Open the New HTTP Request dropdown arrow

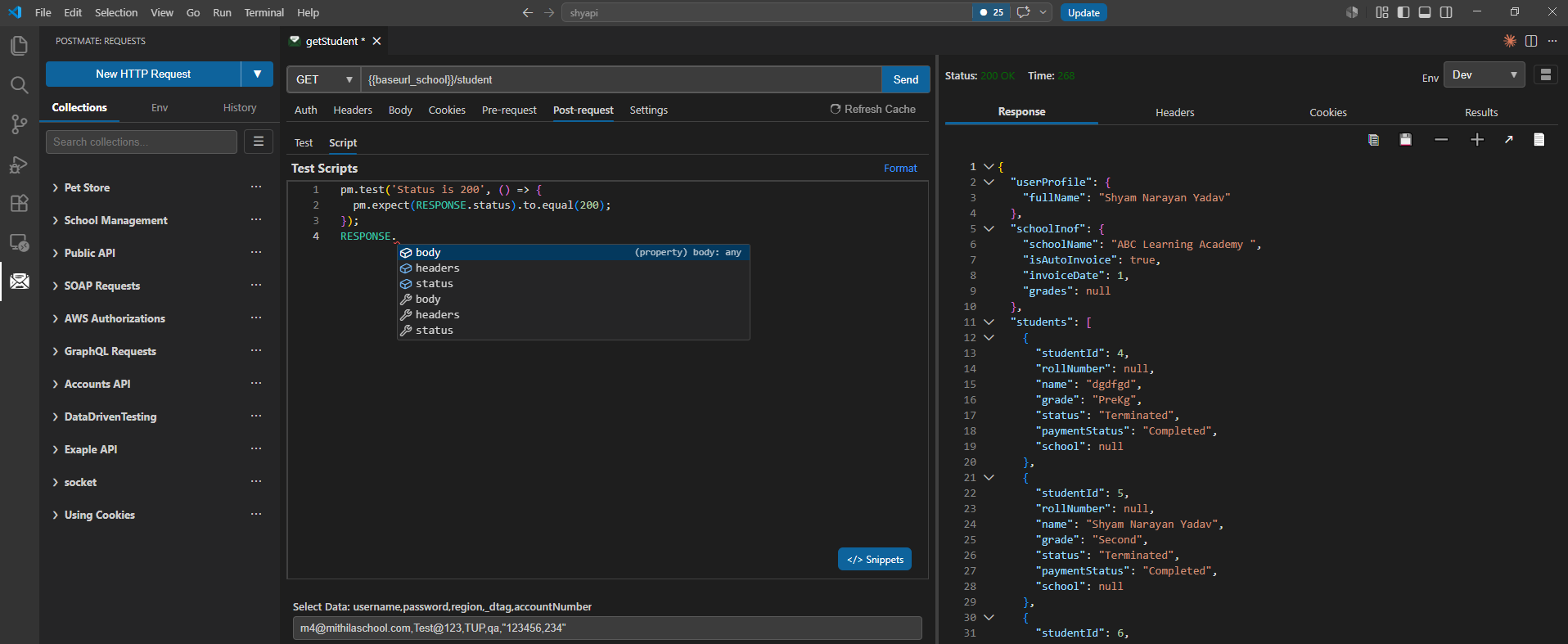pyautogui.click(x=258, y=74)
